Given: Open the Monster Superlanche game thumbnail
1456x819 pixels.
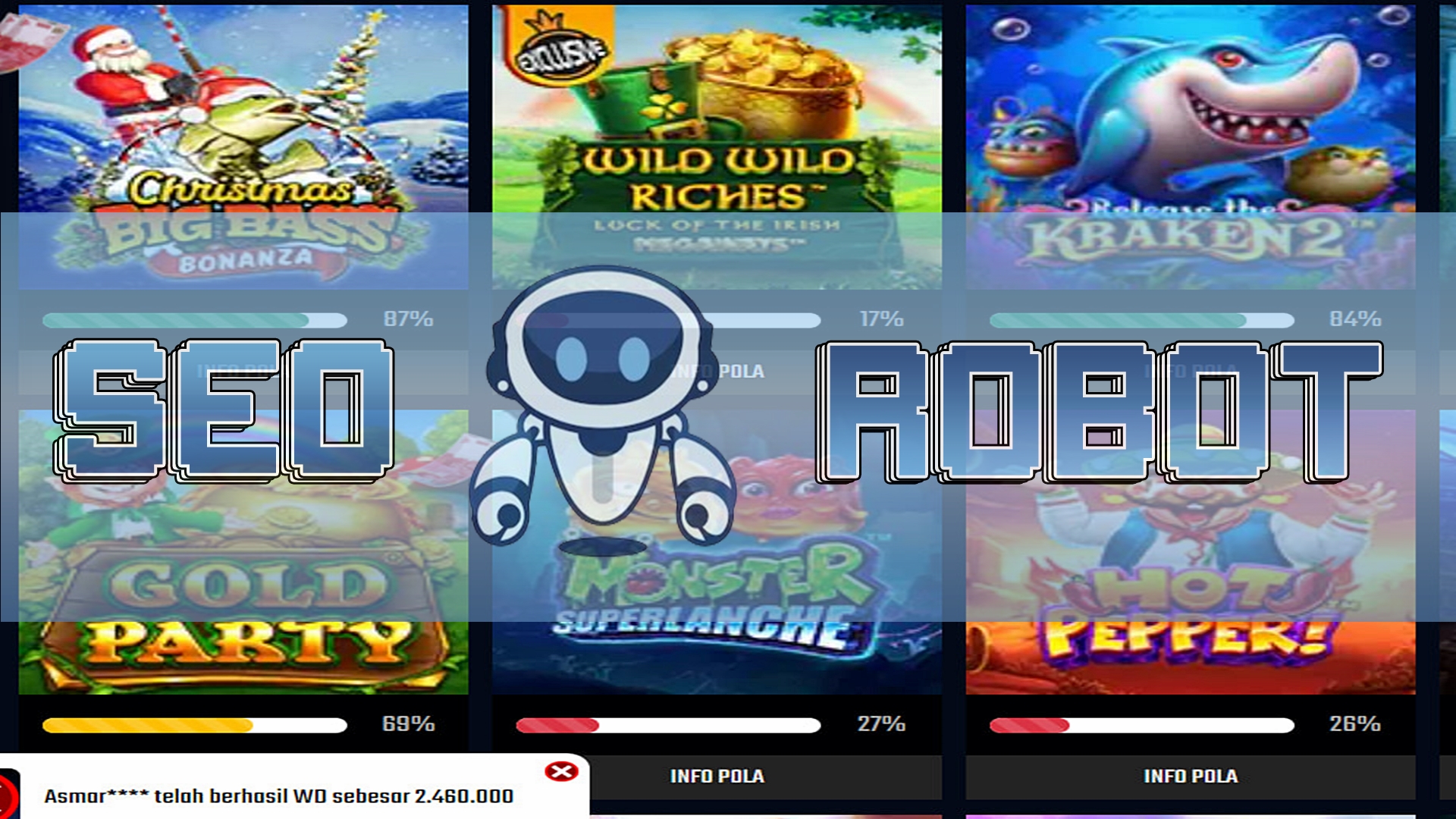Looking at the screenshot, I should tap(717, 552).
